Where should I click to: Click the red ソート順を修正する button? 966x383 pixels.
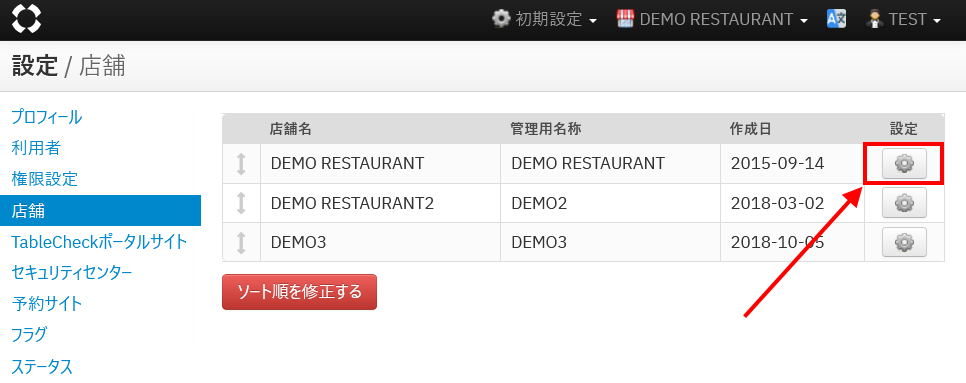click(x=299, y=292)
